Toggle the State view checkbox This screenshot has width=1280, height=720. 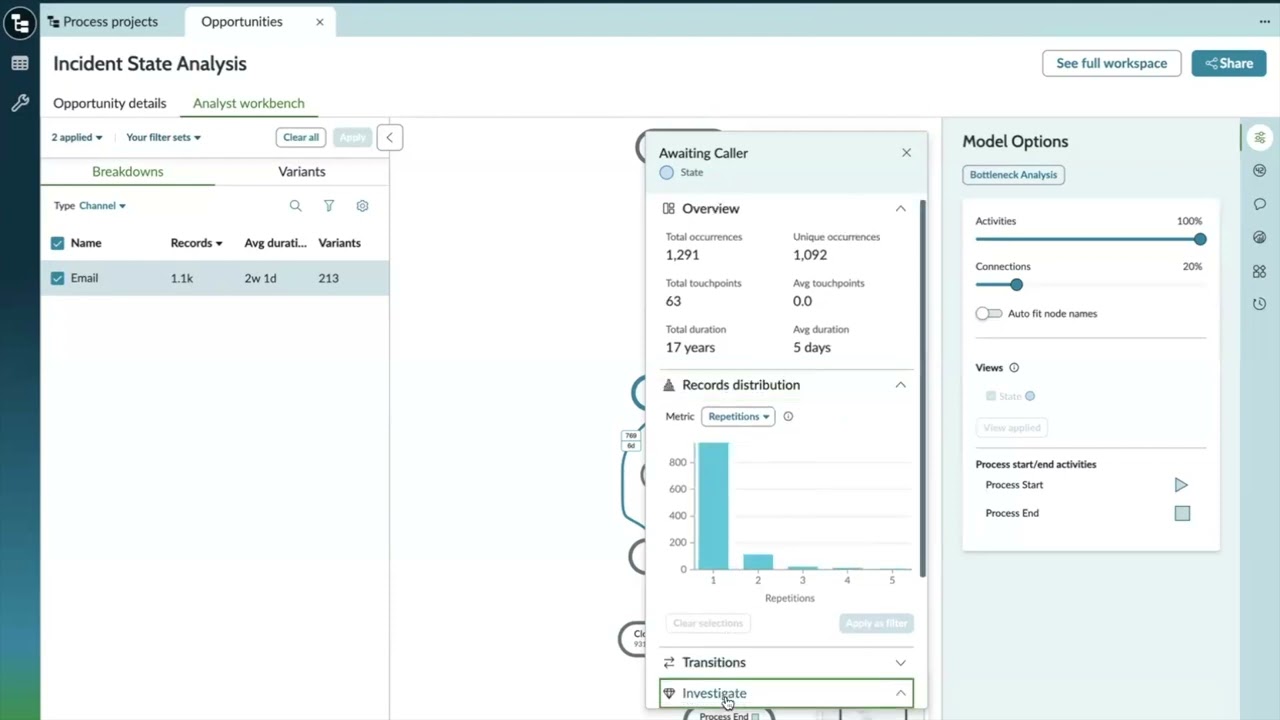click(x=991, y=396)
